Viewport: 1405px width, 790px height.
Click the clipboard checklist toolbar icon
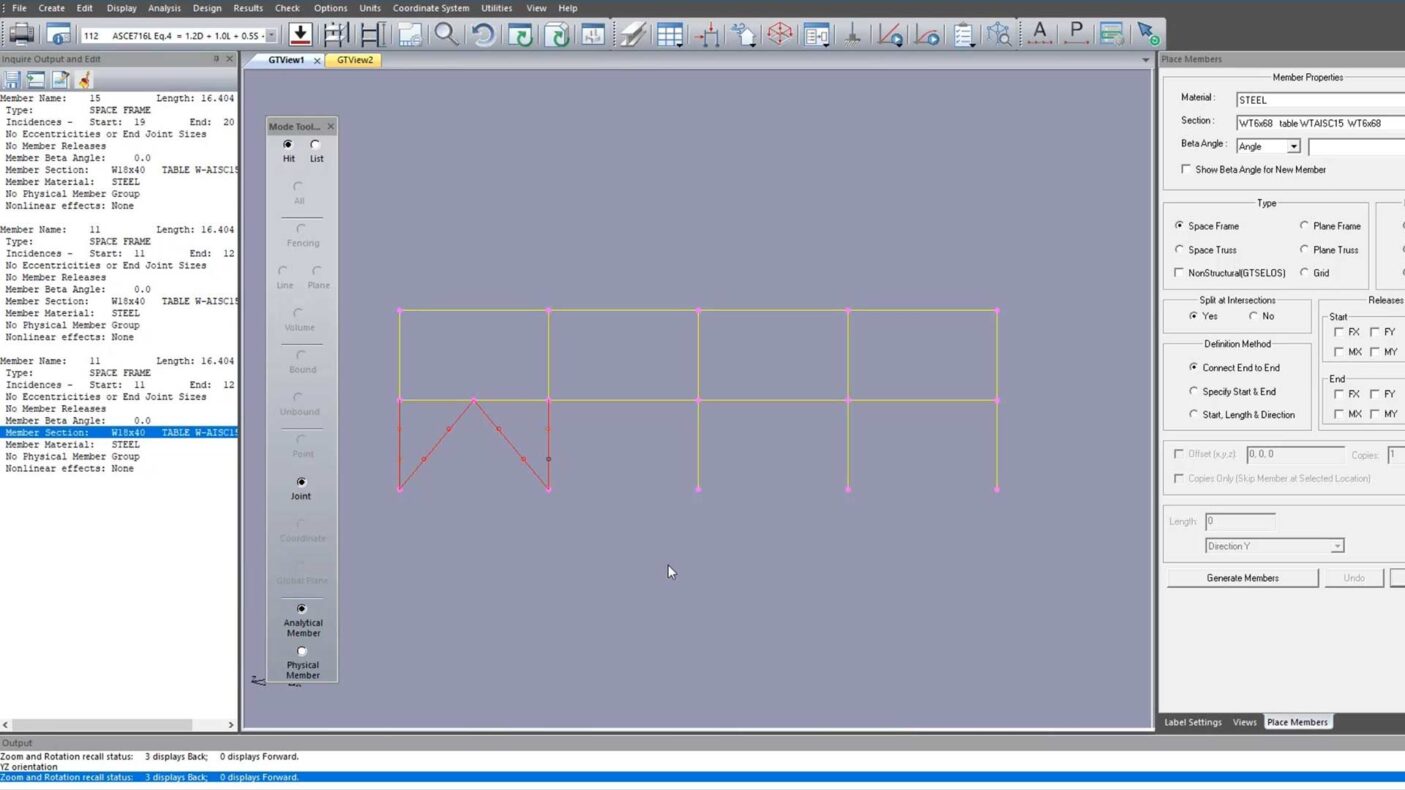click(964, 34)
